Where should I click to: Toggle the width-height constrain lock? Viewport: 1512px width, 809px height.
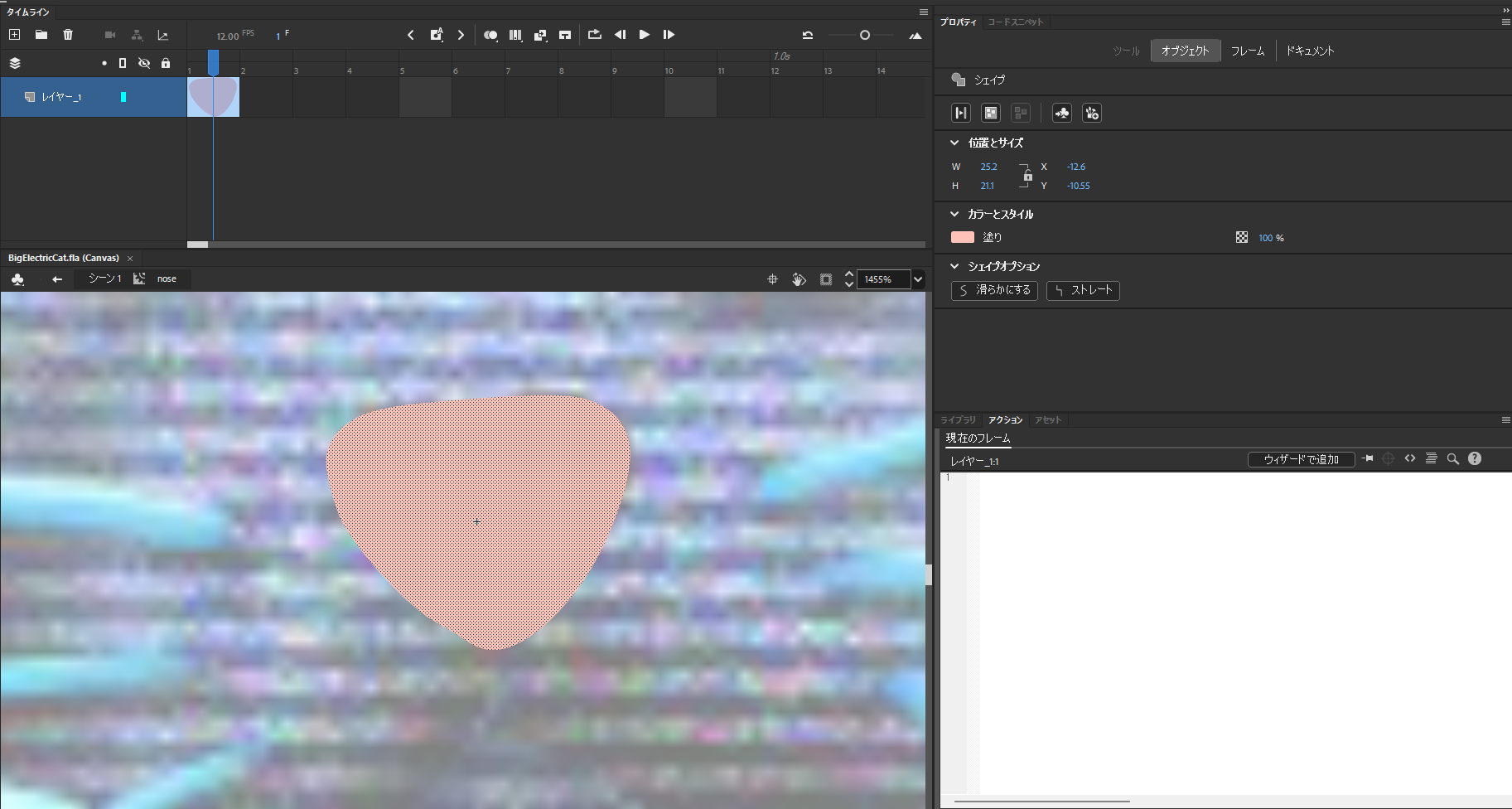click(x=1027, y=176)
